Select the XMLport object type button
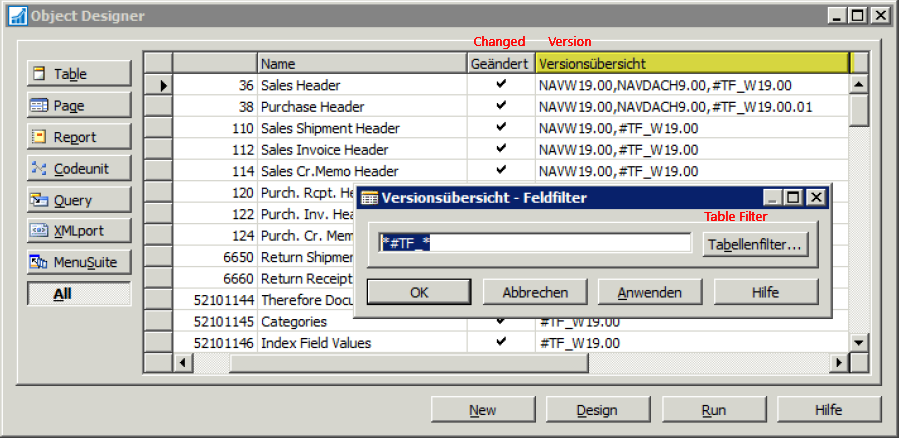The image size is (901, 440). [x=79, y=231]
